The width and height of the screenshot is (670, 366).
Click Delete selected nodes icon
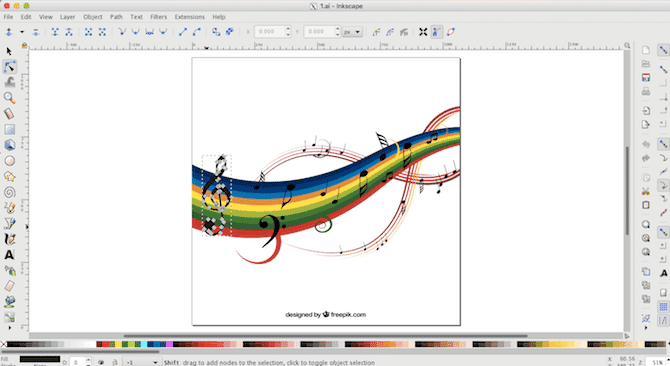[x=36, y=32]
